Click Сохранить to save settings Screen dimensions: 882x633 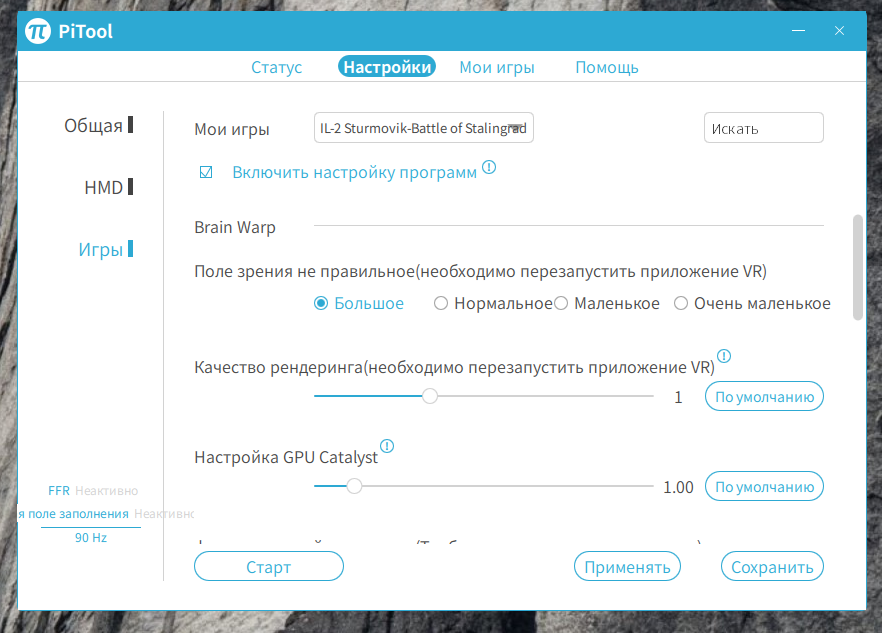771,566
